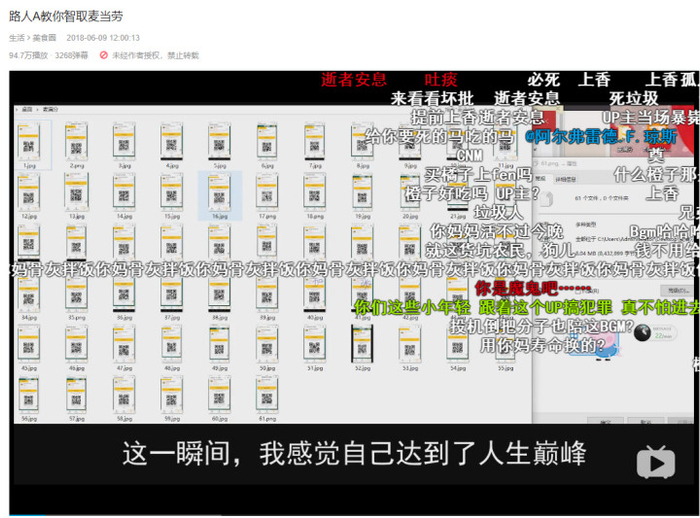Click the 94.7万播放 view count
This screenshot has height=518, width=700.
pyautogui.click(x=28, y=55)
